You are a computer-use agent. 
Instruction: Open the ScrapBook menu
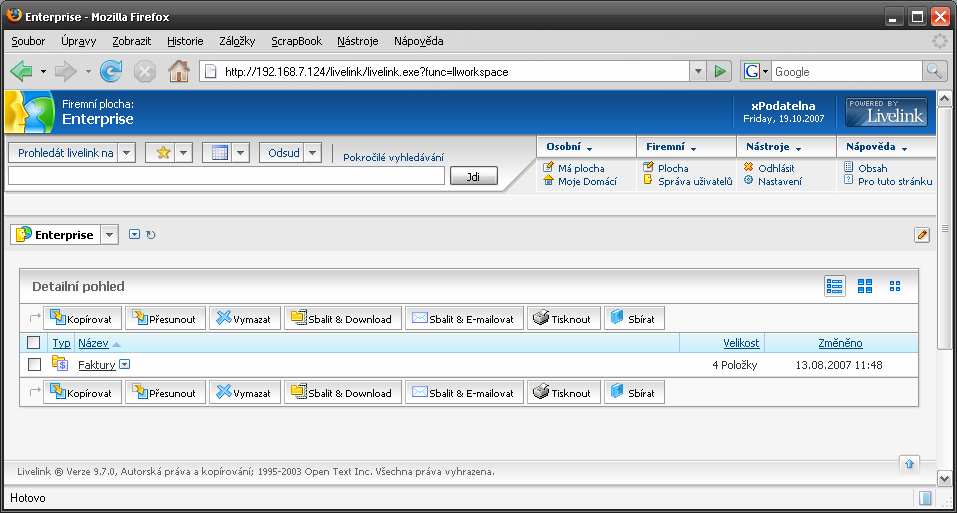click(297, 41)
